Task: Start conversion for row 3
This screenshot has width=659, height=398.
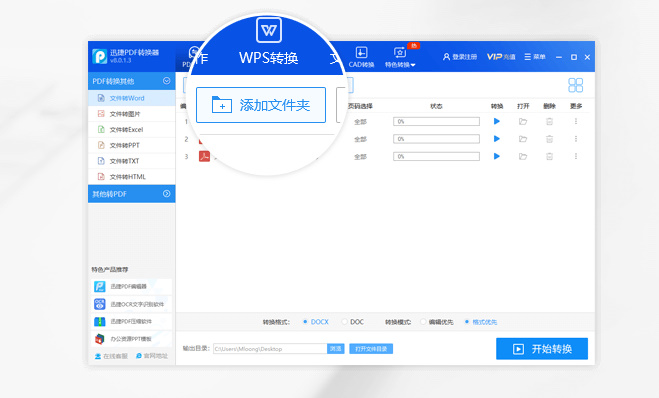Action: [497, 156]
